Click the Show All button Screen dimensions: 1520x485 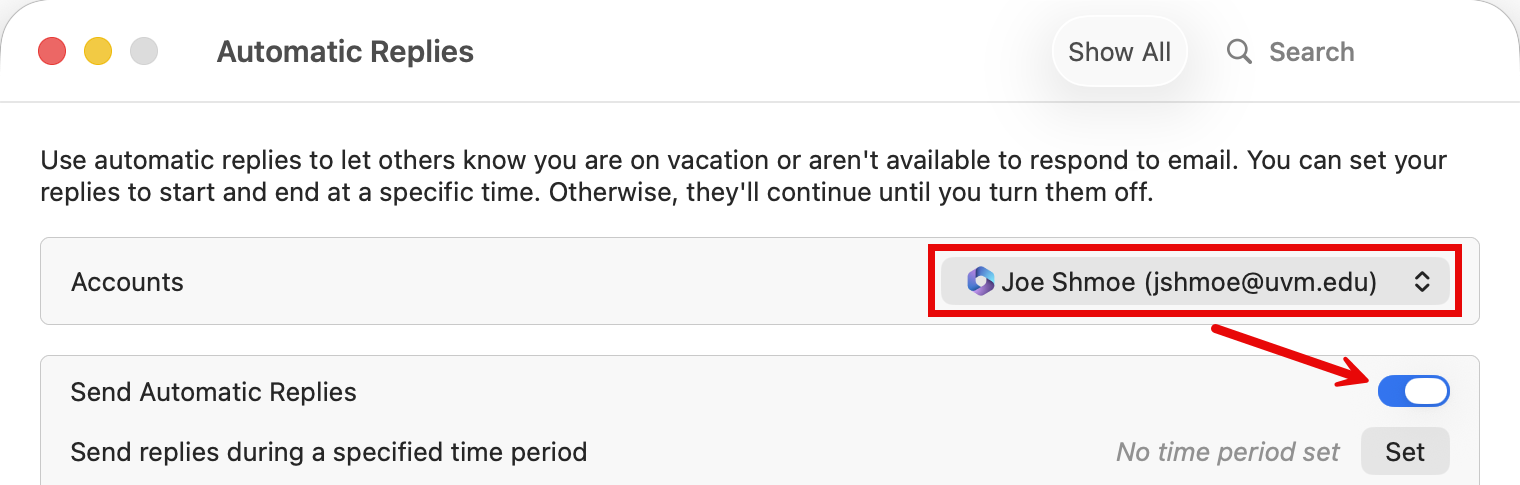[1119, 52]
